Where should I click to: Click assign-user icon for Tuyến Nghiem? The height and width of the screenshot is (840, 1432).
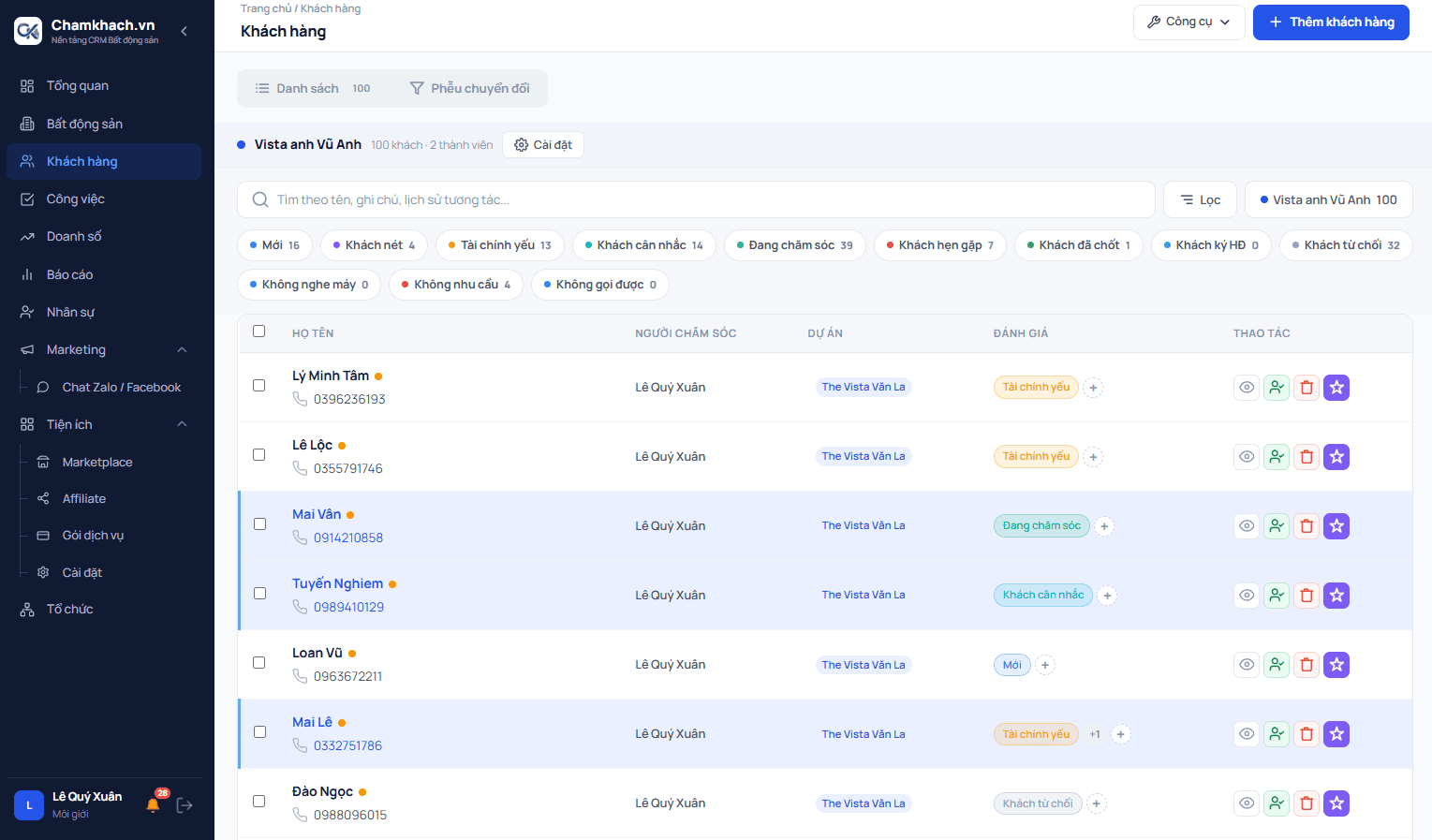coord(1277,596)
